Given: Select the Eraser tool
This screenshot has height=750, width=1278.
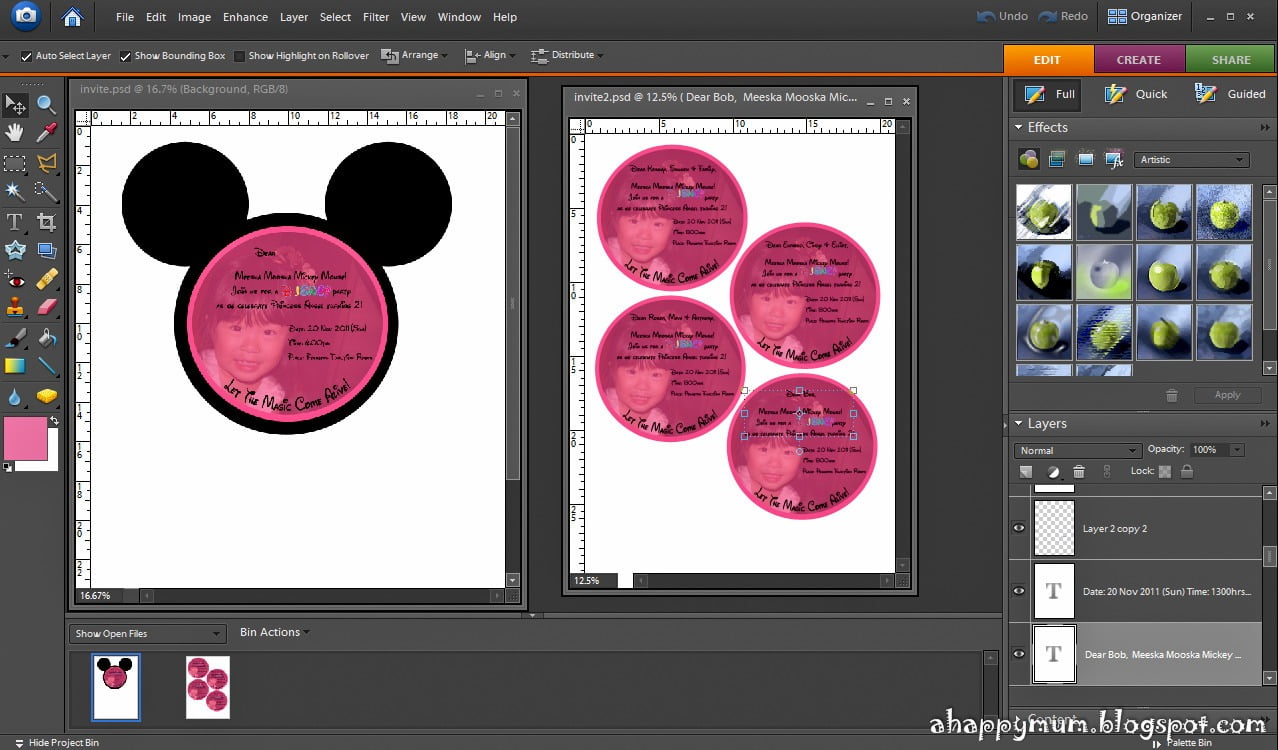Looking at the screenshot, I should pos(46,307).
